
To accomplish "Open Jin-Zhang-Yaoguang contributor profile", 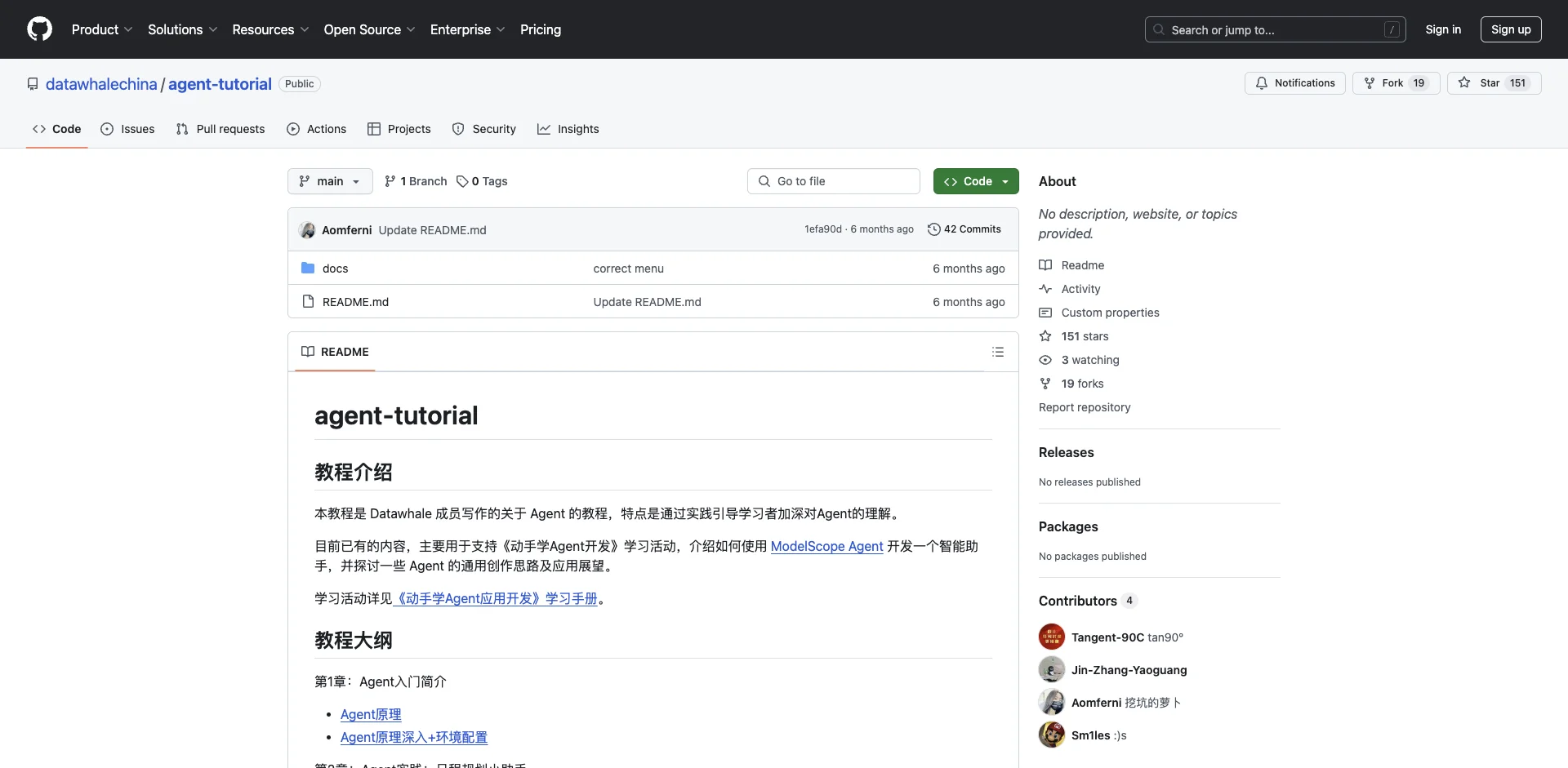I will 1129,670.
